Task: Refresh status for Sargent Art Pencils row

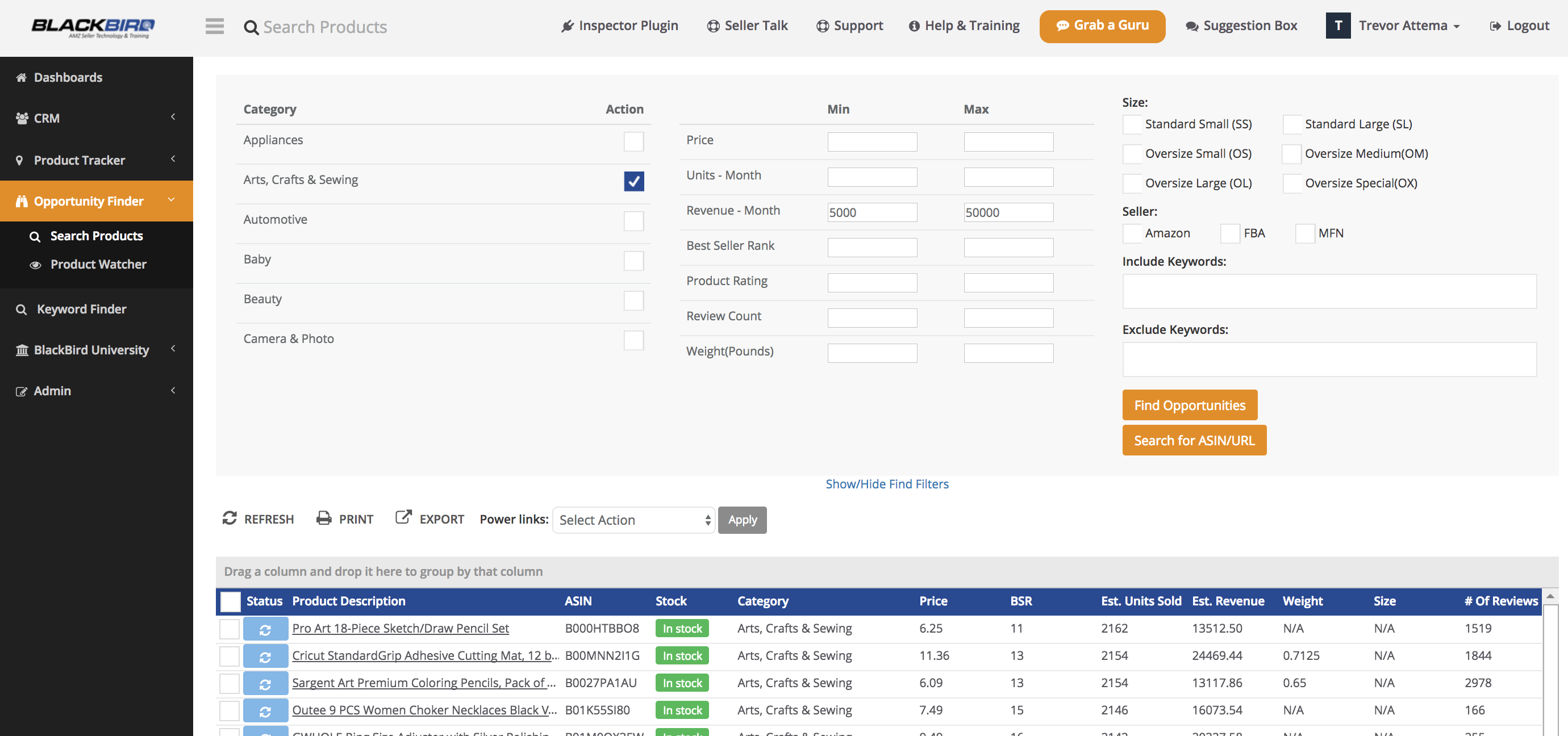Action: [x=265, y=684]
